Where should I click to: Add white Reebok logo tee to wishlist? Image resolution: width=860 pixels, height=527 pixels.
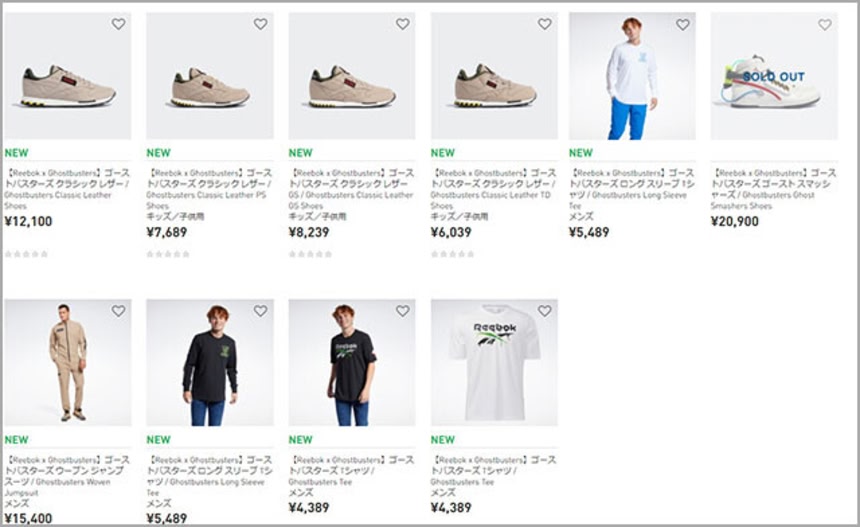pyautogui.click(x=544, y=311)
